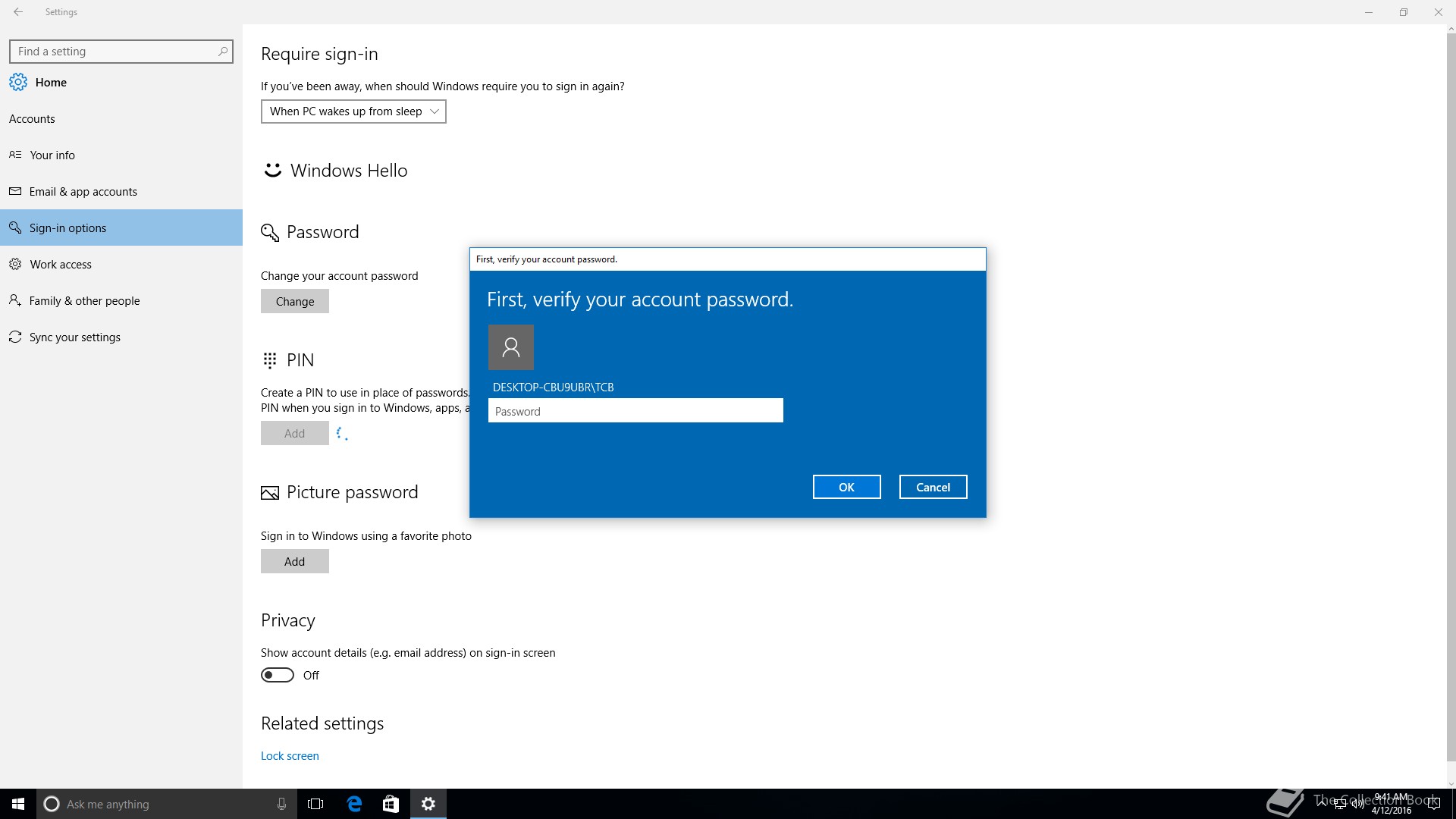Screen dimensions: 1456x819
Task: Click the PIN keypad dots icon
Action: coord(270,360)
